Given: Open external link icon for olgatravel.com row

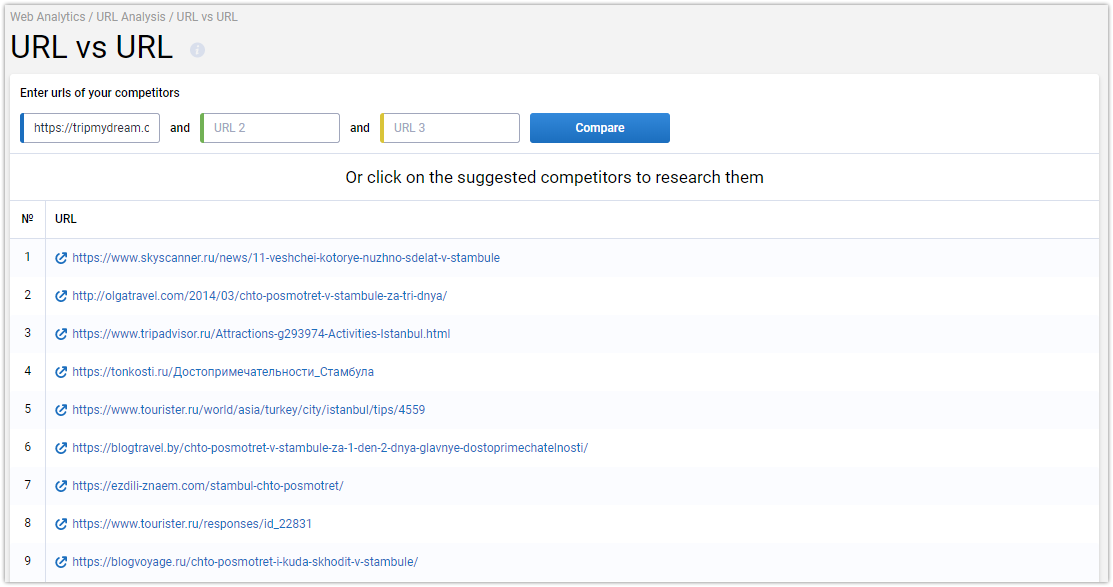Looking at the screenshot, I should (x=61, y=296).
